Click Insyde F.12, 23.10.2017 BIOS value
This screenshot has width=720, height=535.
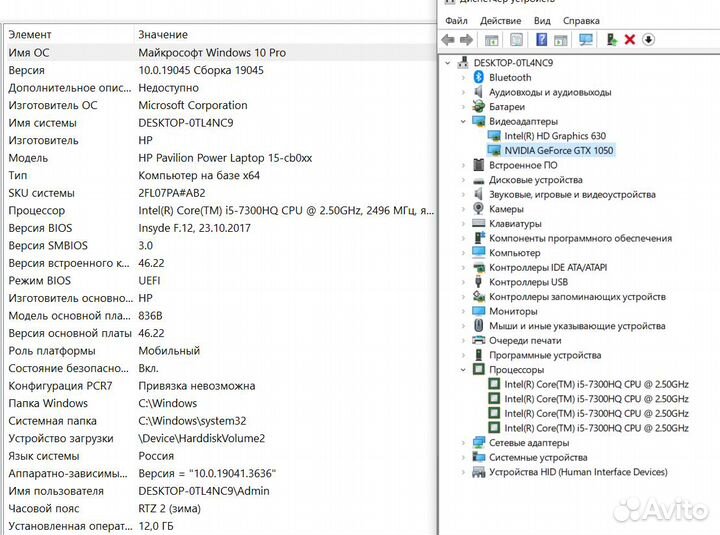pyautogui.click(x=194, y=228)
